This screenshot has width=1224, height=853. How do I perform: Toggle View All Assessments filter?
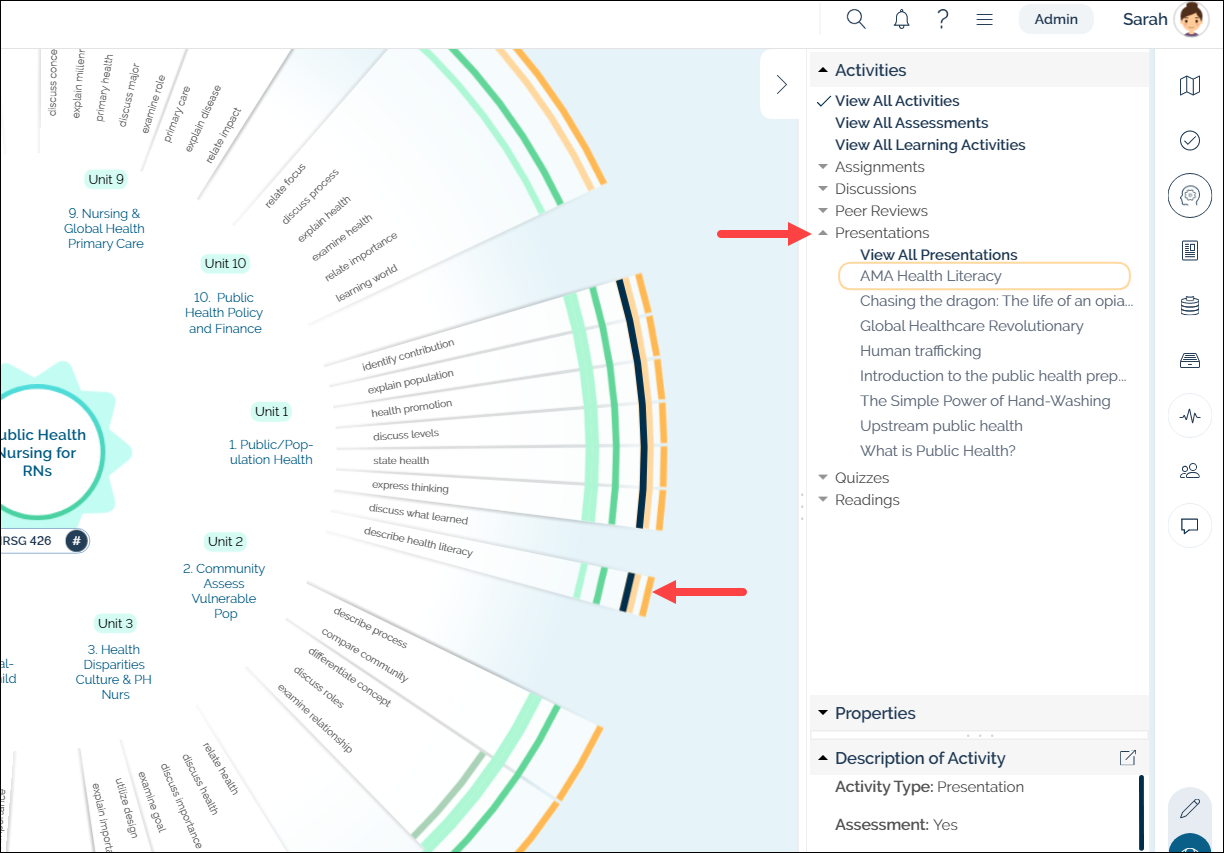click(911, 123)
